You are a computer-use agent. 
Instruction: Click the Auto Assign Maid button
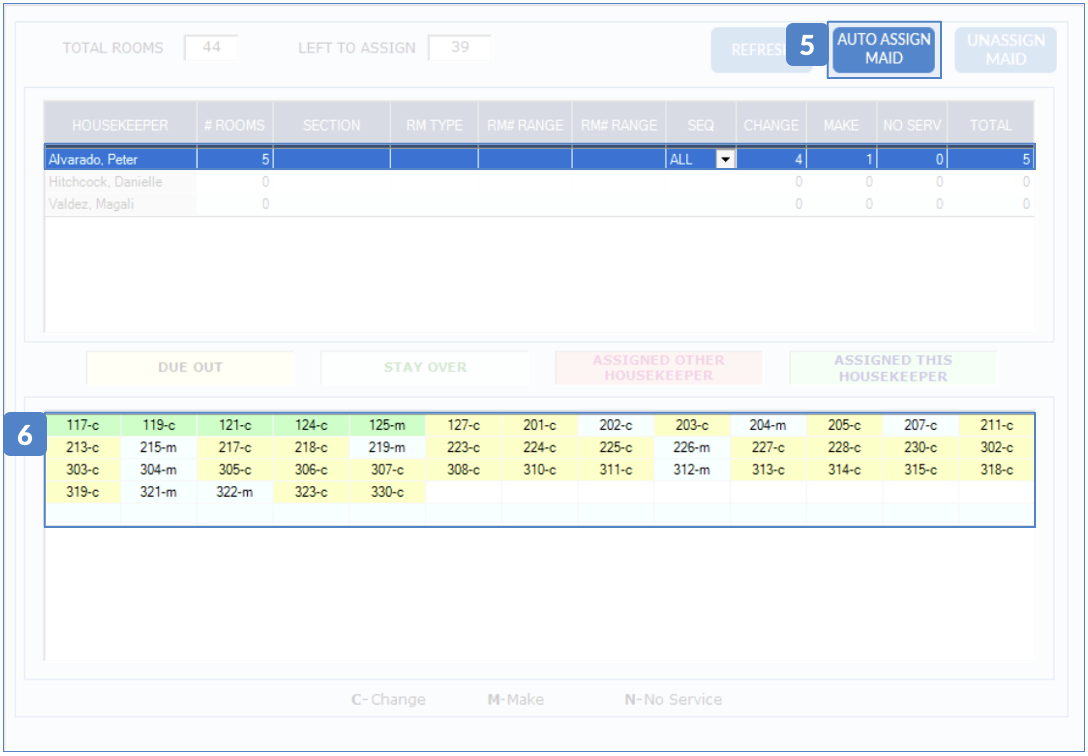click(x=884, y=49)
